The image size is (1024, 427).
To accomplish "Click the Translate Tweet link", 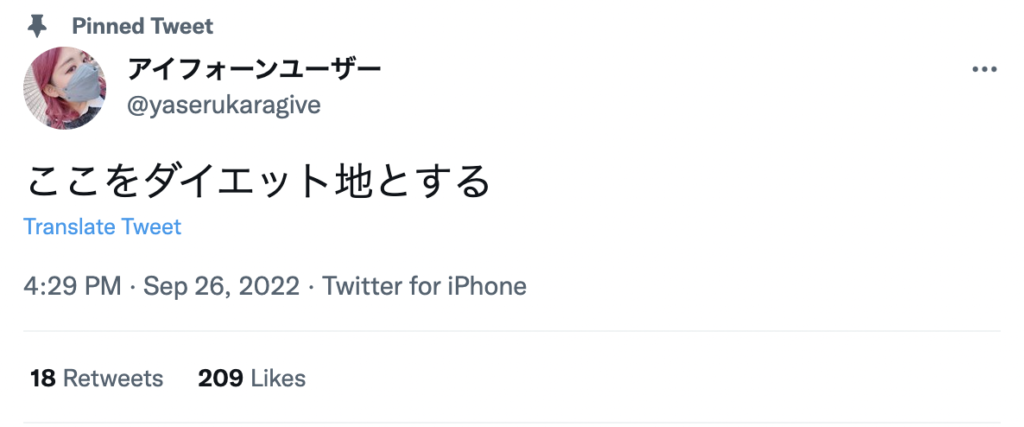I will 102,227.
